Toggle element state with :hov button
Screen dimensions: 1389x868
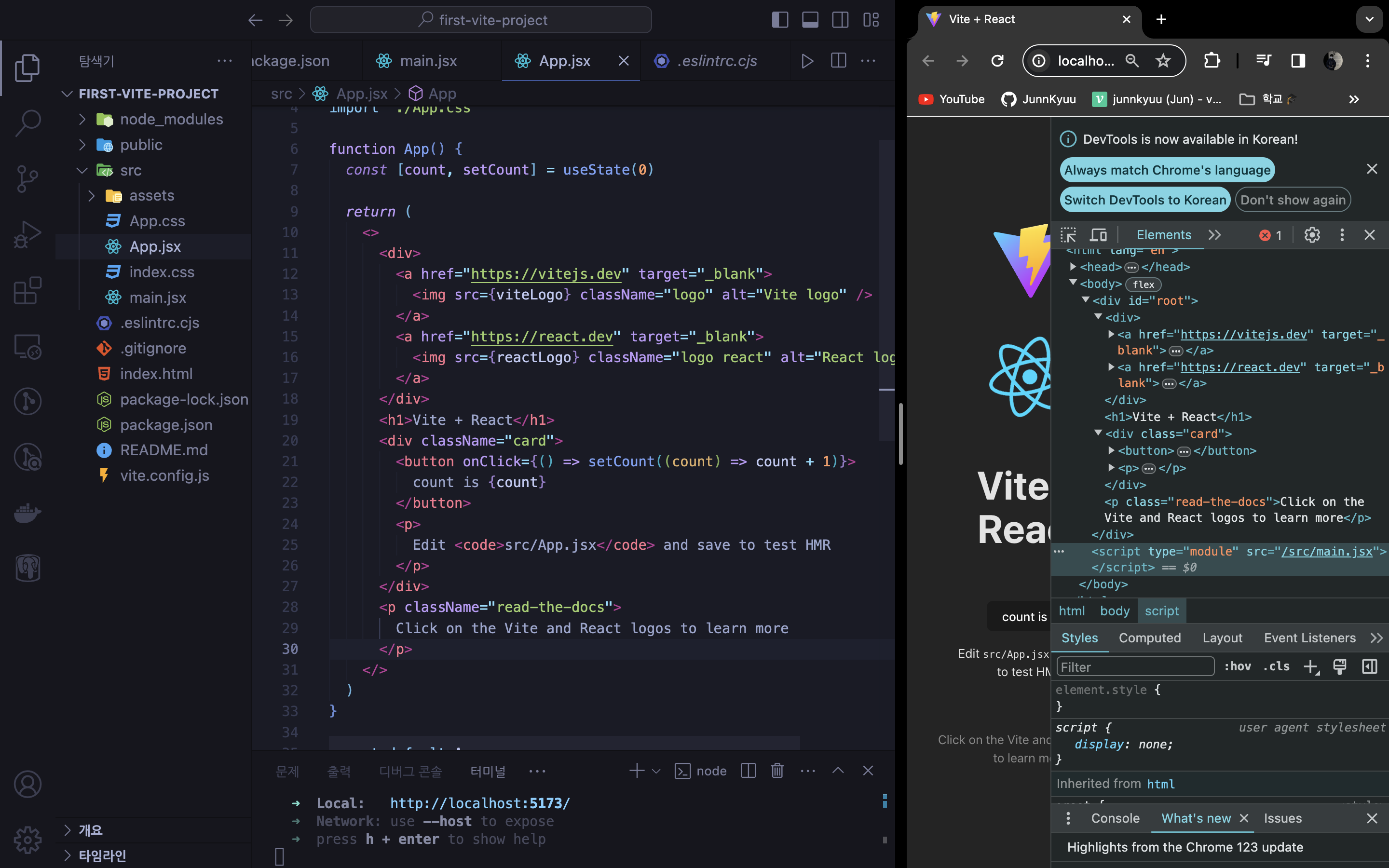click(x=1237, y=666)
